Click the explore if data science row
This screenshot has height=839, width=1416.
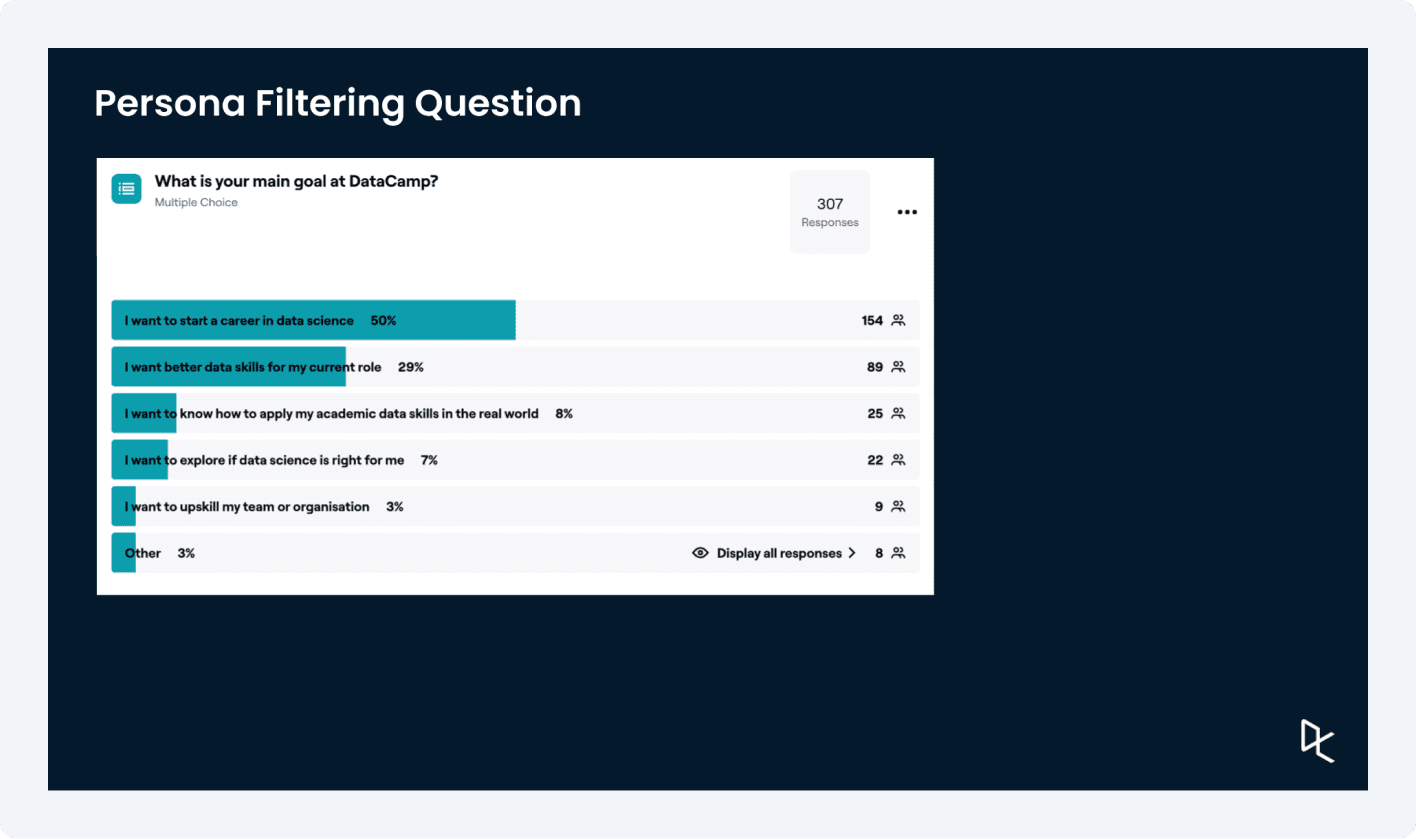(x=515, y=460)
